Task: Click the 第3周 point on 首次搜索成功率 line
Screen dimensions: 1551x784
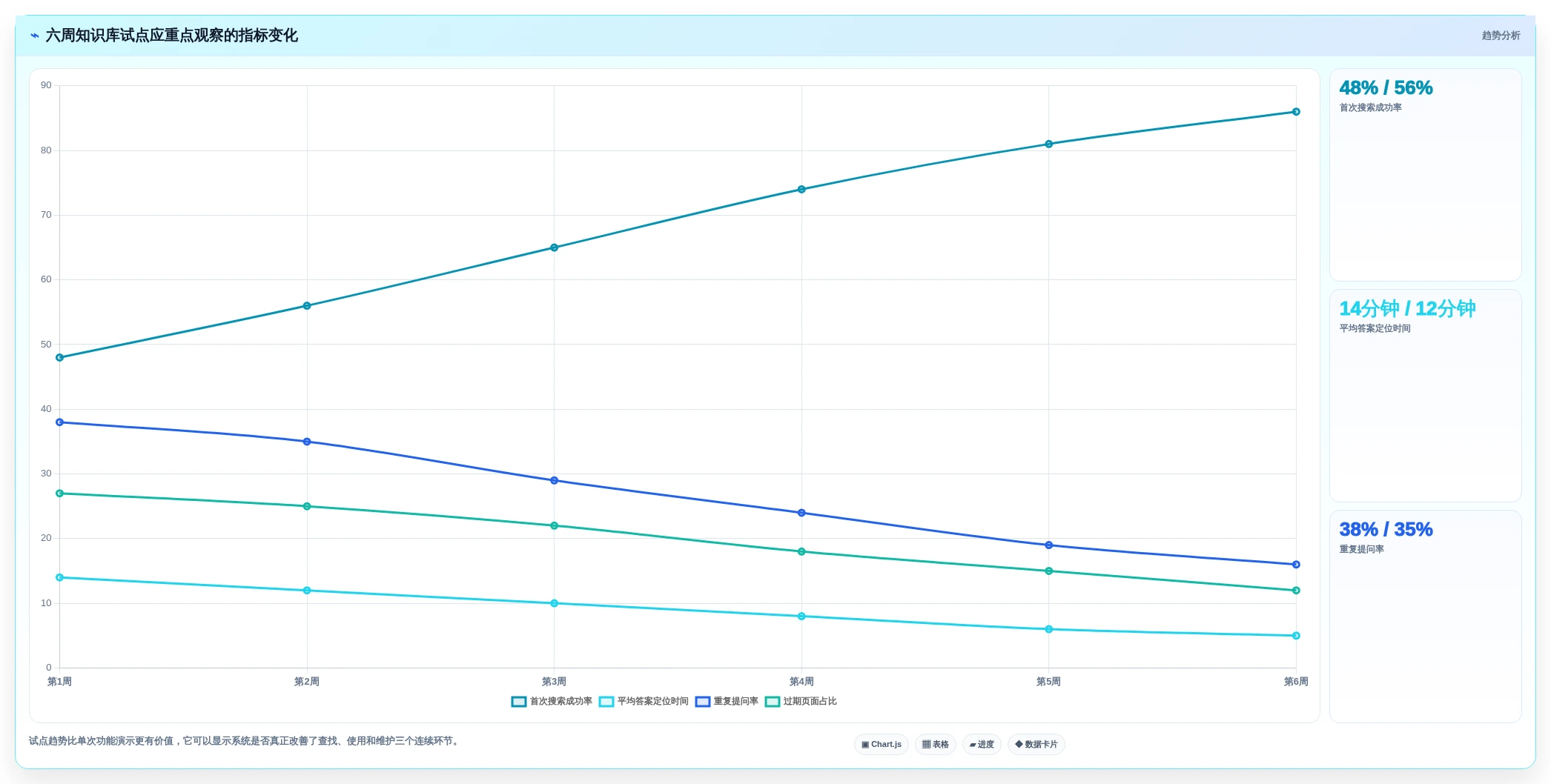Action: pyautogui.click(x=555, y=248)
